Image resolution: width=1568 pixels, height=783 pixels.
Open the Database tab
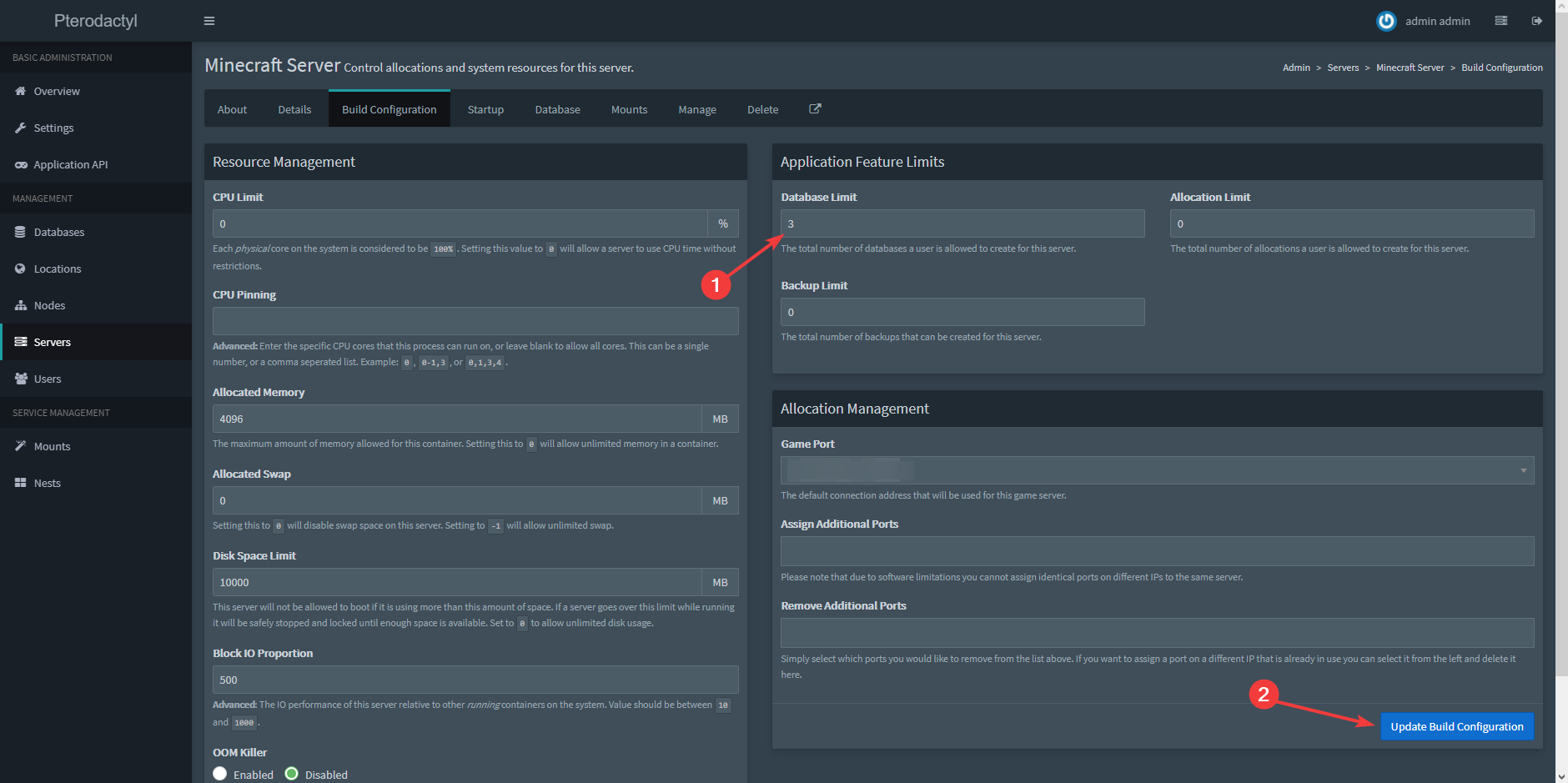(x=557, y=109)
